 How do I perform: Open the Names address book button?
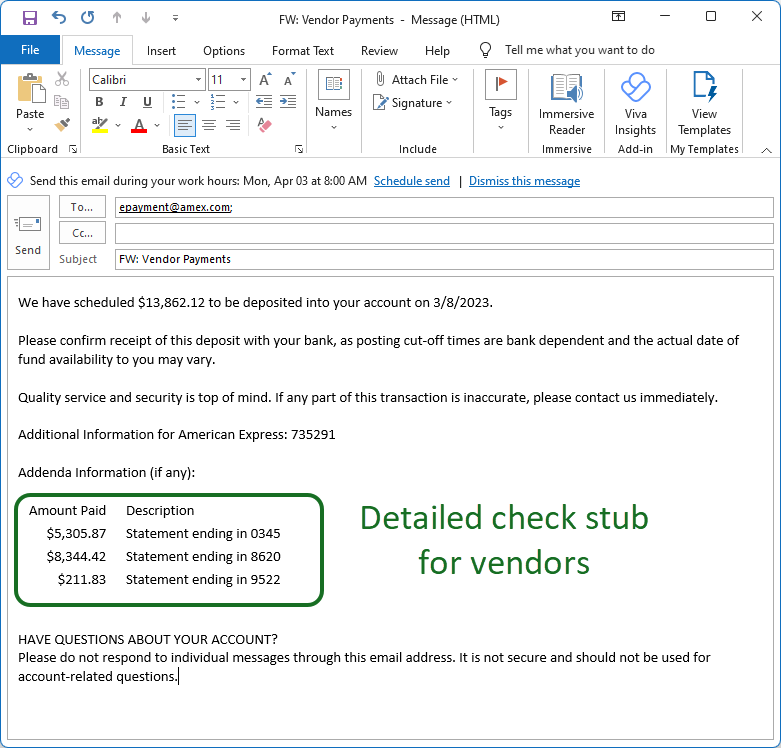tap(334, 100)
